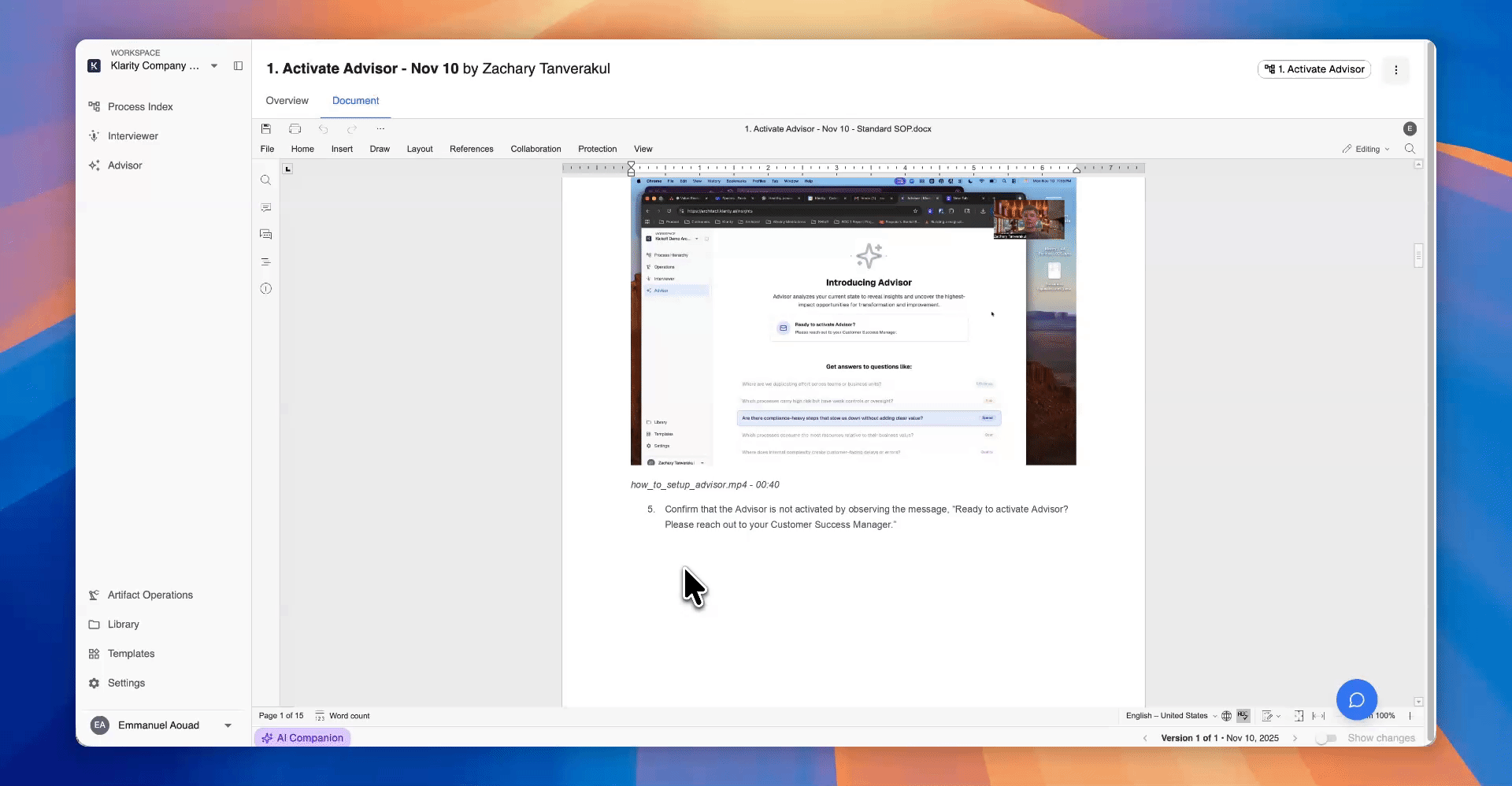The height and width of the screenshot is (786, 1512).
Task: Click the caption how_to_setup_advisor.mp4 - 00:40
Action: click(x=705, y=485)
